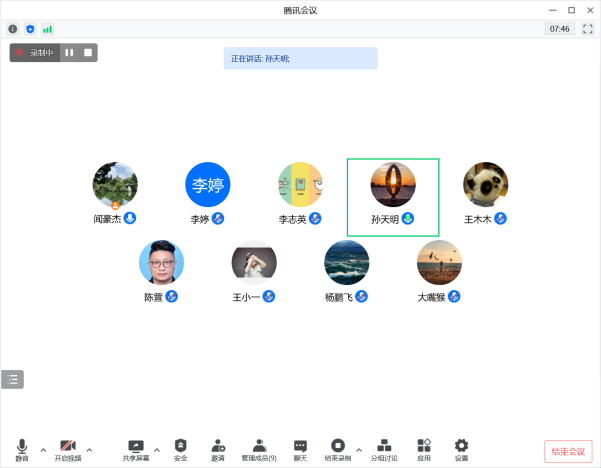This screenshot has height=468, width=601.
Task: Open share options arrow beside 共享屏幕
Action: (x=157, y=450)
